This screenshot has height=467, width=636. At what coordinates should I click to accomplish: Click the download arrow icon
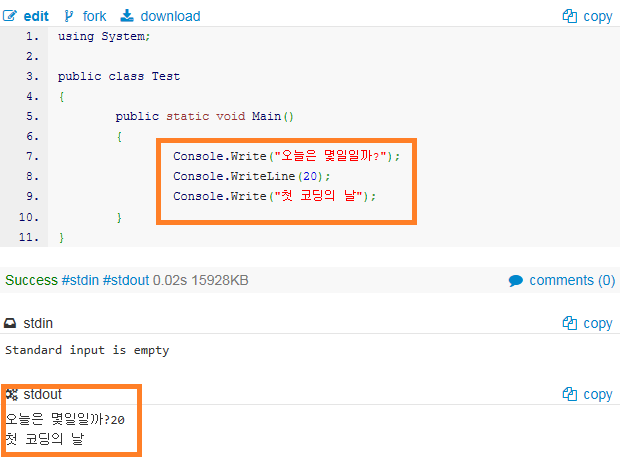[x=127, y=16]
